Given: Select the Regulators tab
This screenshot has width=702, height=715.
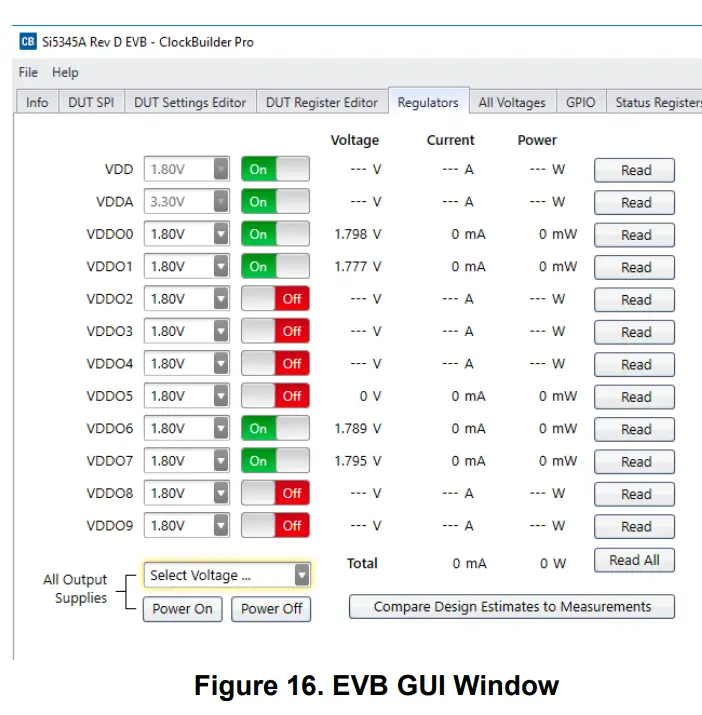Looking at the screenshot, I should [x=428, y=101].
